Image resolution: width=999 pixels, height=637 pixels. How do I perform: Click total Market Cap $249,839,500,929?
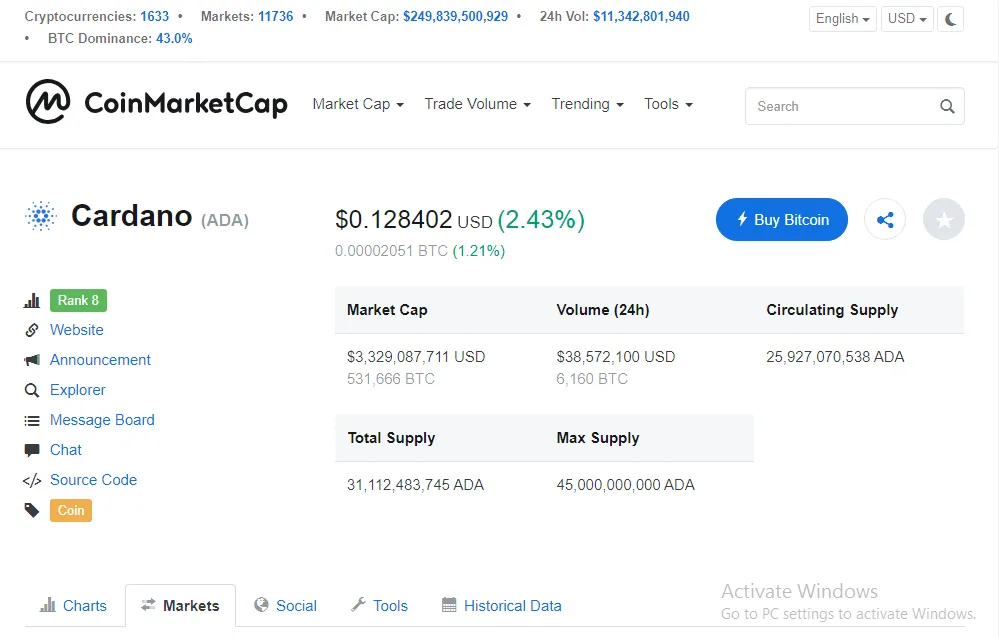pyautogui.click(x=456, y=17)
